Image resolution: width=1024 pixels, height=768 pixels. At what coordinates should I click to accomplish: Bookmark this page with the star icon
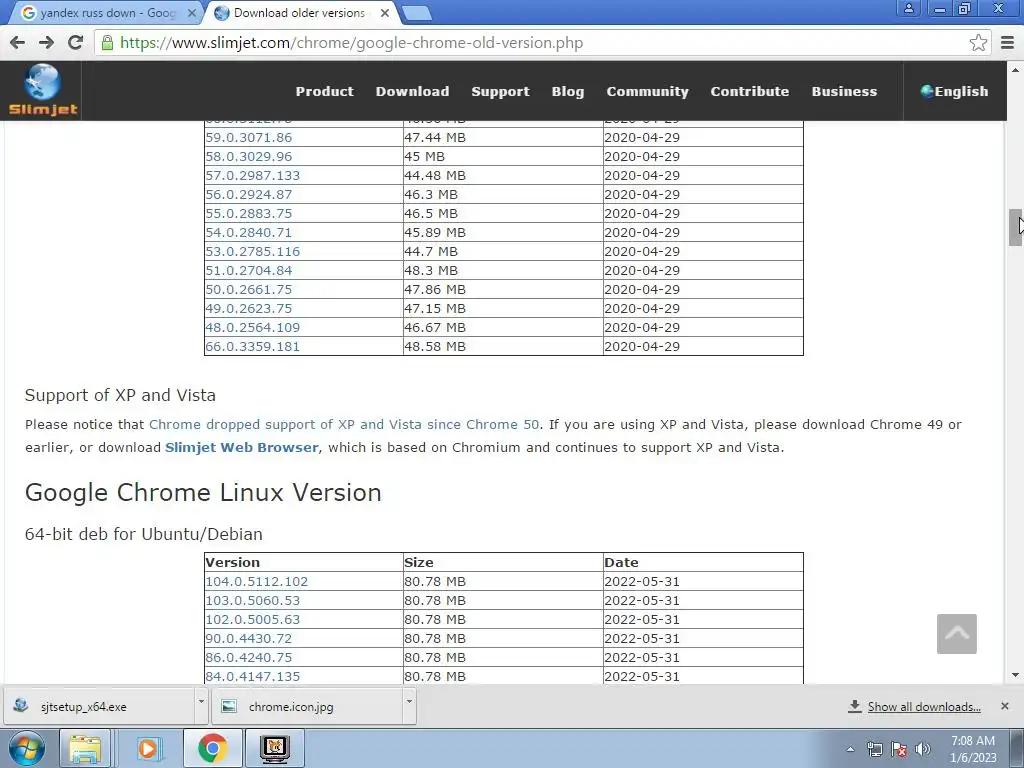tap(978, 43)
